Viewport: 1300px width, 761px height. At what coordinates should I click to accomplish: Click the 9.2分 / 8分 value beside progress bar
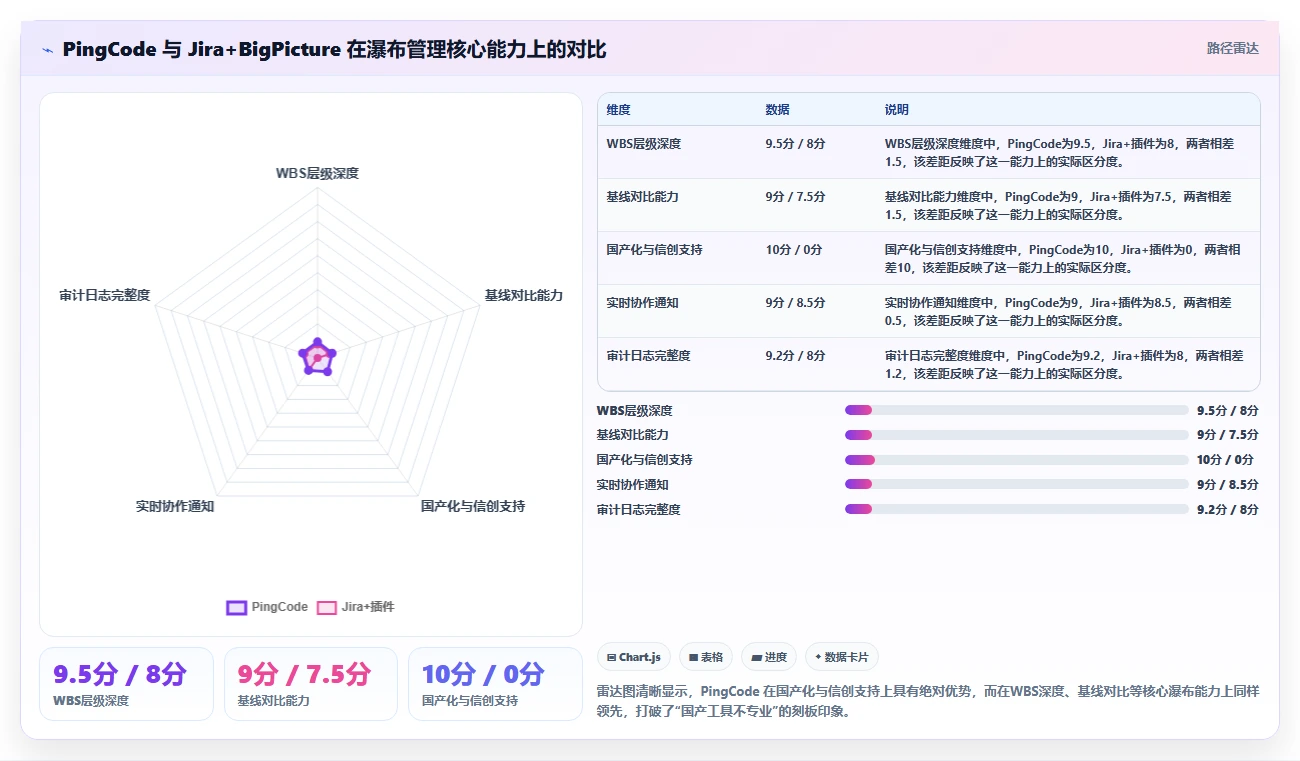(x=1228, y=509)
